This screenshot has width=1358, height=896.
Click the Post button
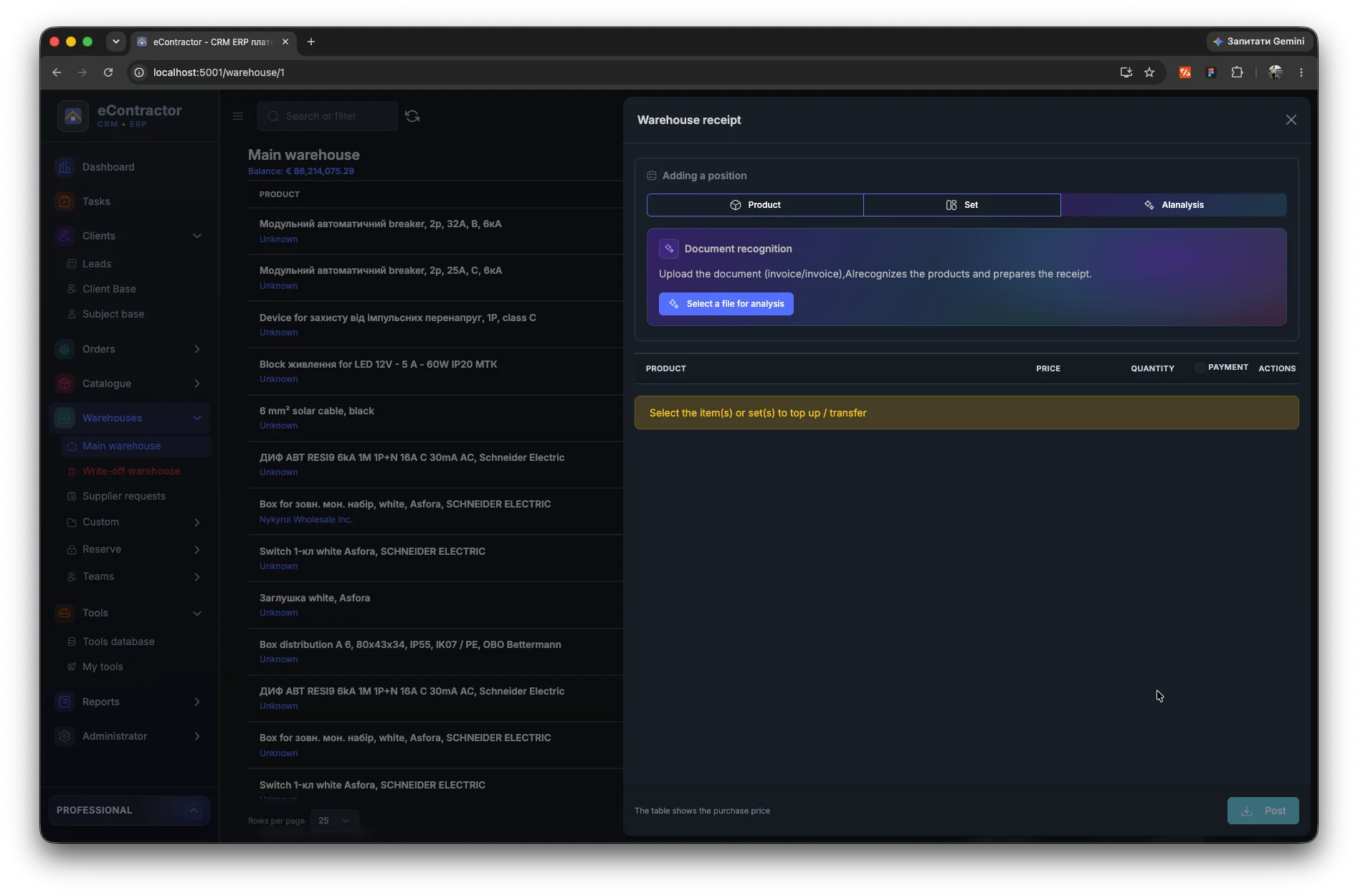[1263, 811]
